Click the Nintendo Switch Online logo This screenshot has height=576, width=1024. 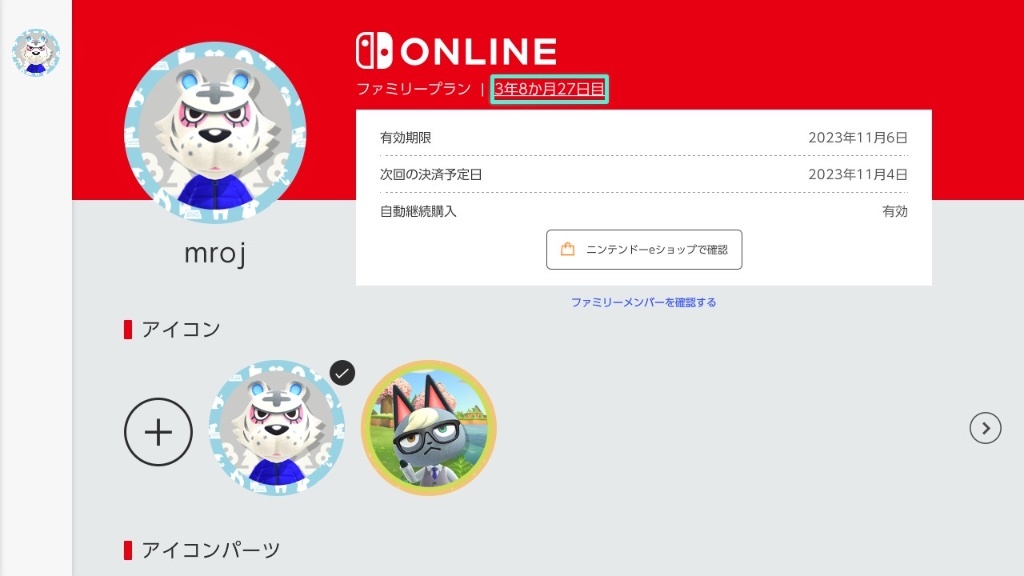click(x=456, y=51)
